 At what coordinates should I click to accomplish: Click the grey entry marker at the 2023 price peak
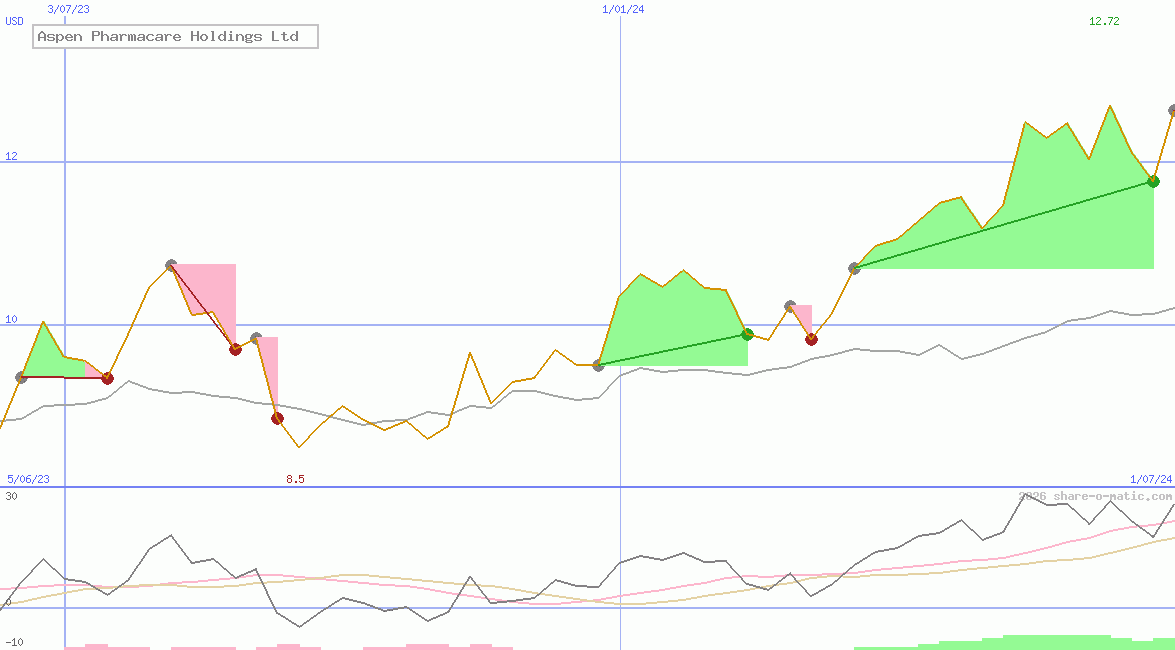(x=171, y=265)
